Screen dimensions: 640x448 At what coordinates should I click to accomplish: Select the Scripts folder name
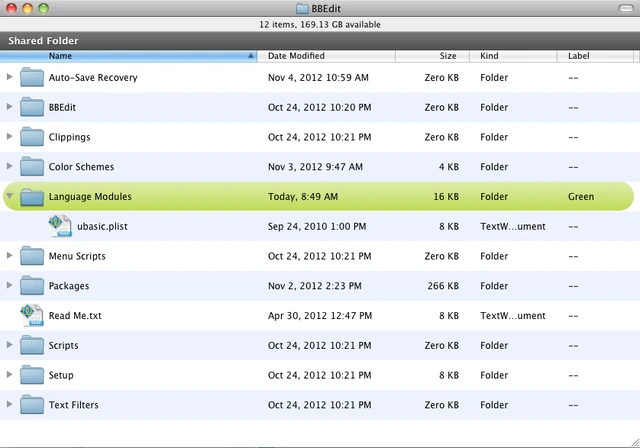64,346
